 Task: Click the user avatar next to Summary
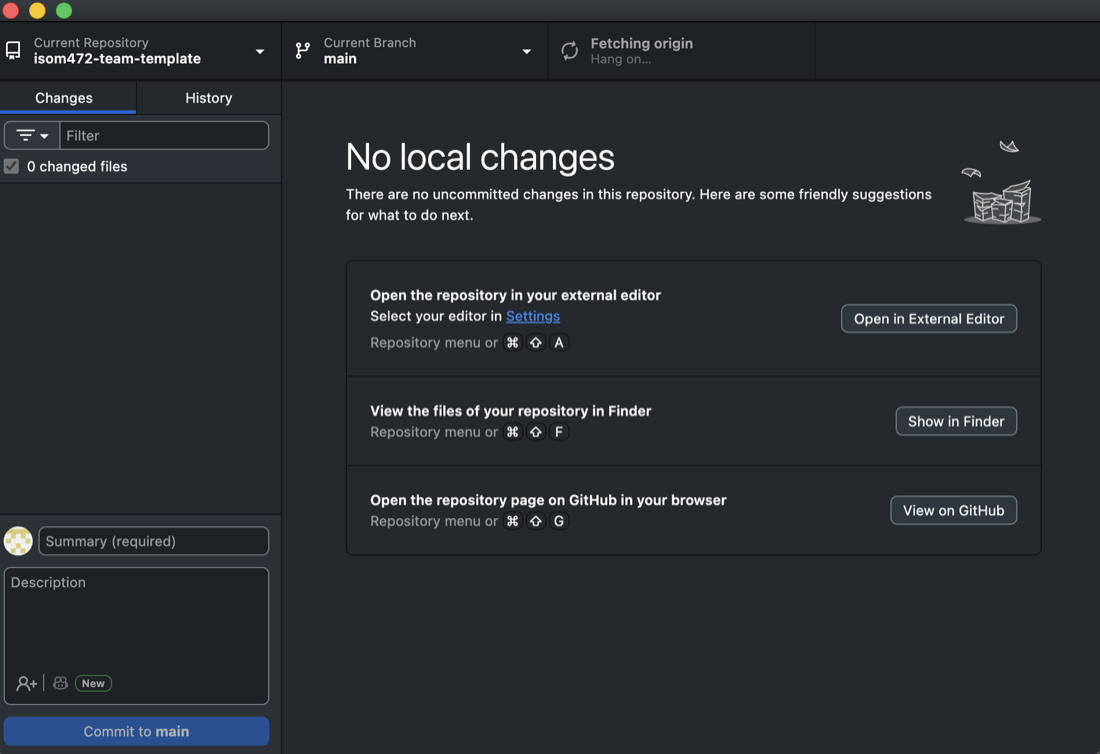18,541
